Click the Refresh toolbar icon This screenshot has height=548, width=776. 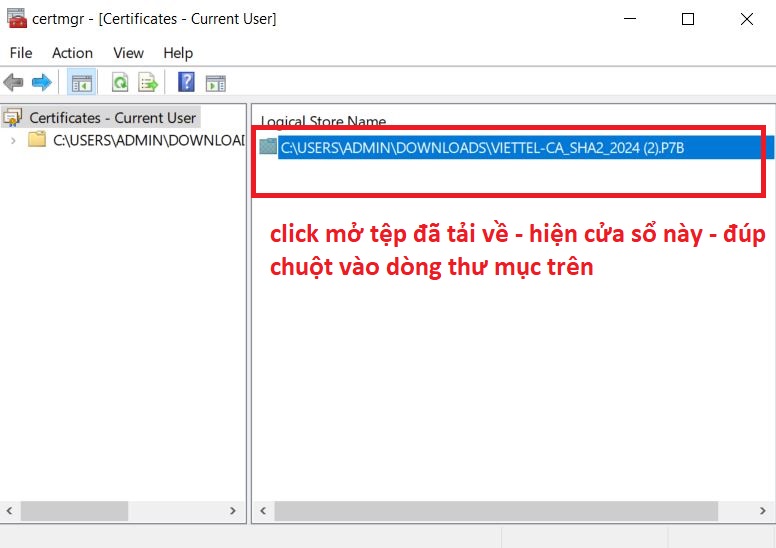pos(120,82)
